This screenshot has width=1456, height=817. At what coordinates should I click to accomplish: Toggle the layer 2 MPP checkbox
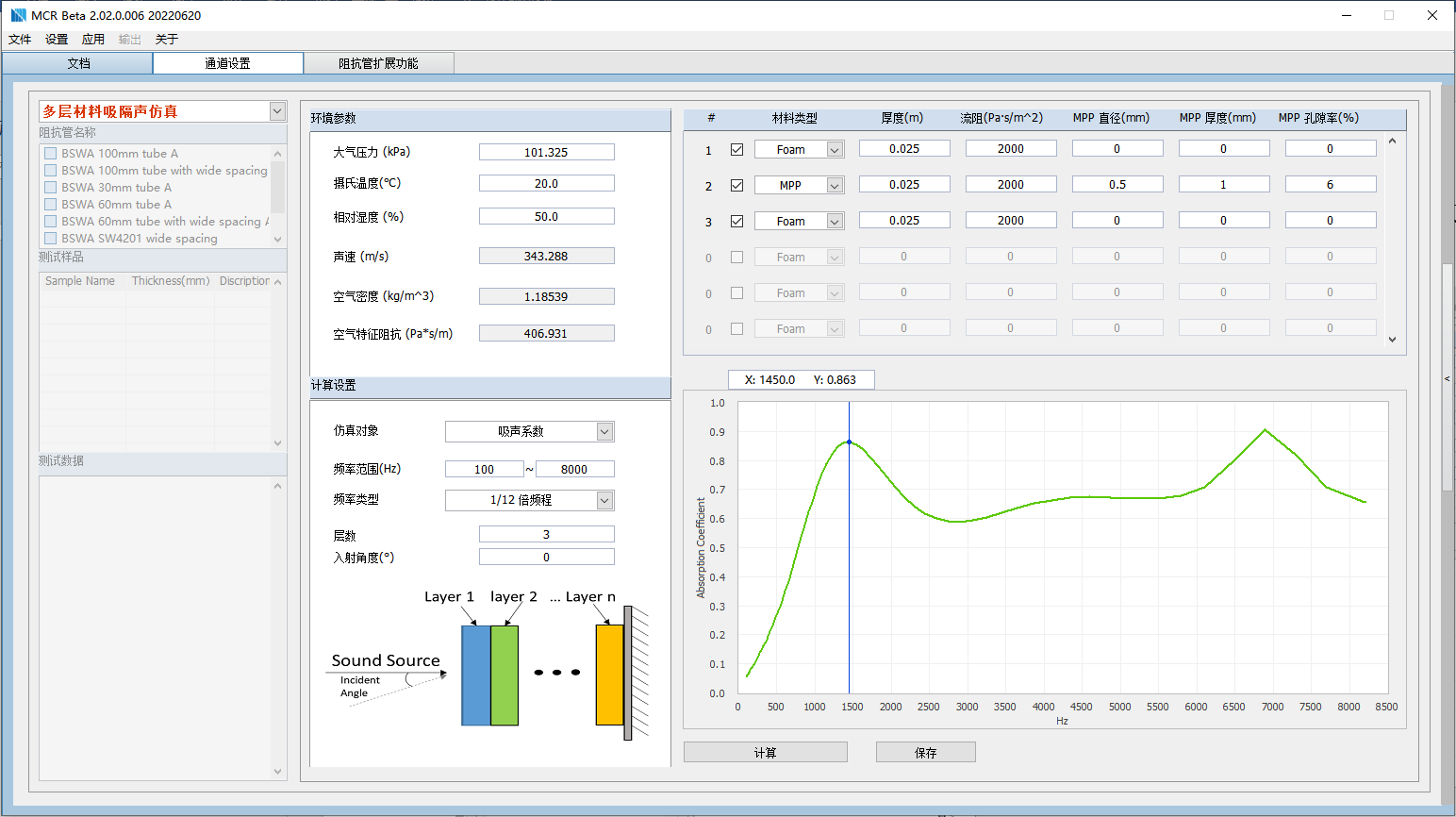click(737, 185)
